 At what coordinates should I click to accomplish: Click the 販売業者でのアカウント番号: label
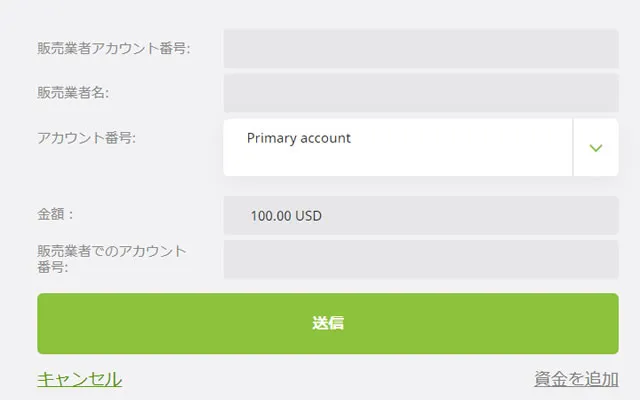tap(112, 259)
